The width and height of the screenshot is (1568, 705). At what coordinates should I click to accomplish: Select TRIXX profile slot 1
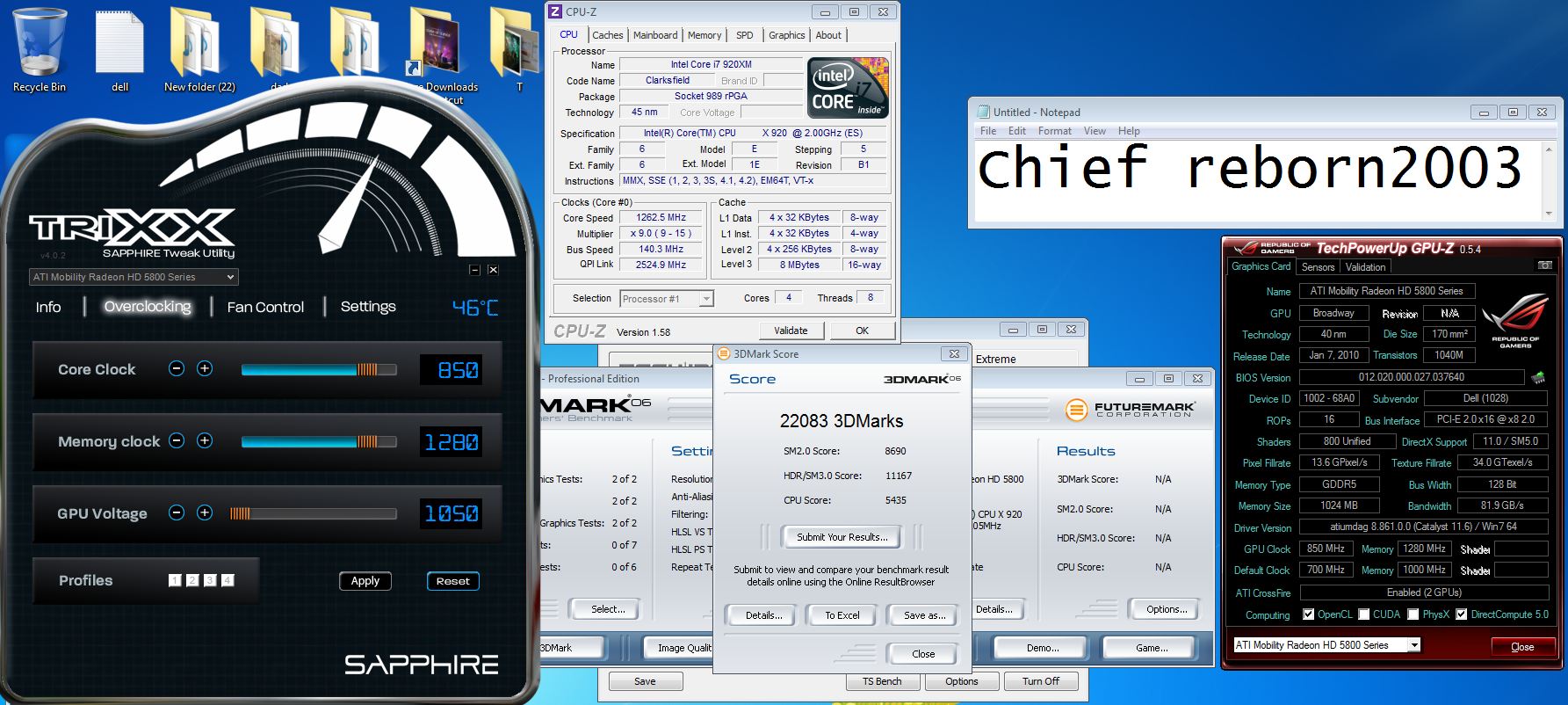pos(175,580)
